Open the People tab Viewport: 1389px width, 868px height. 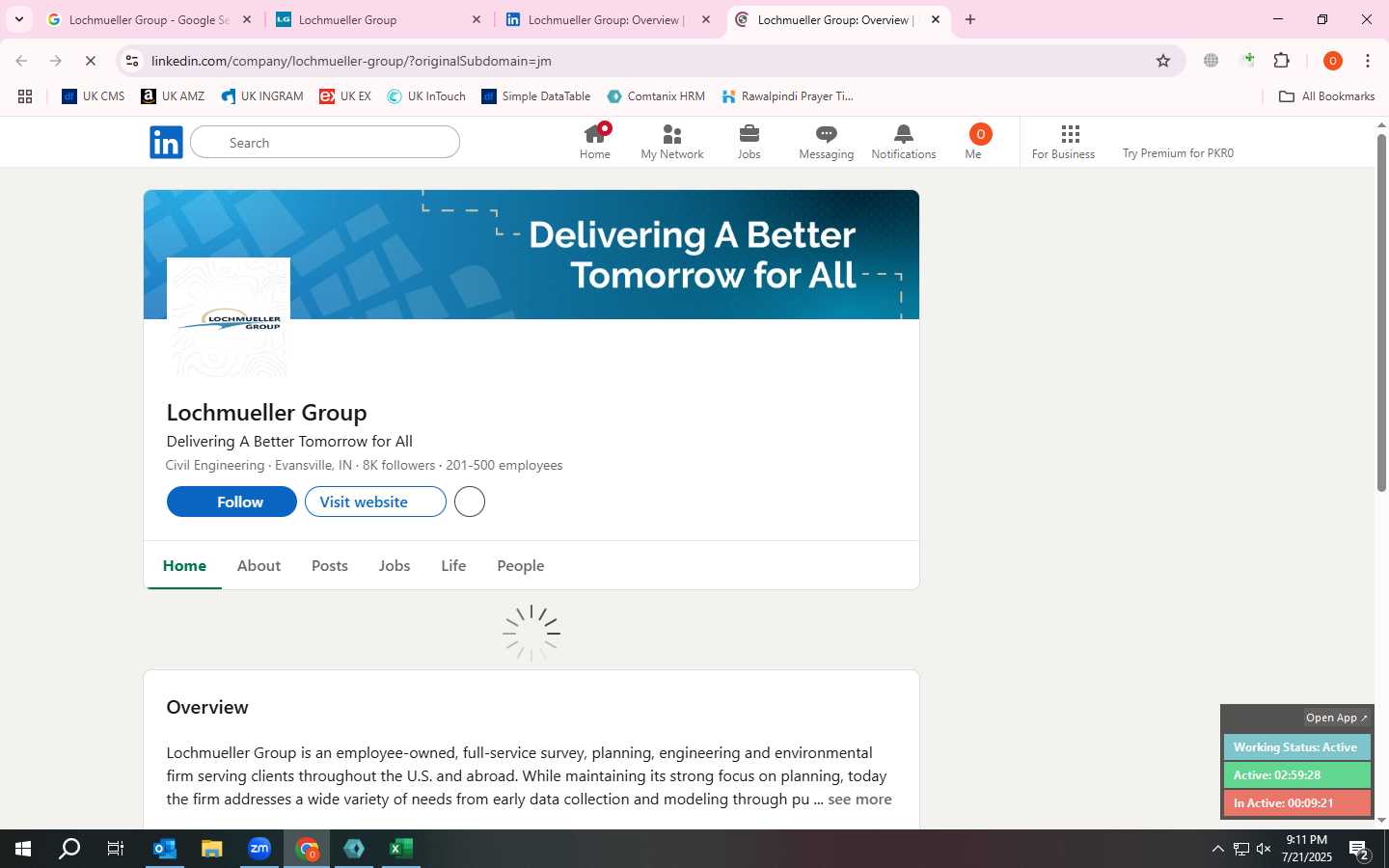point(521,566)
